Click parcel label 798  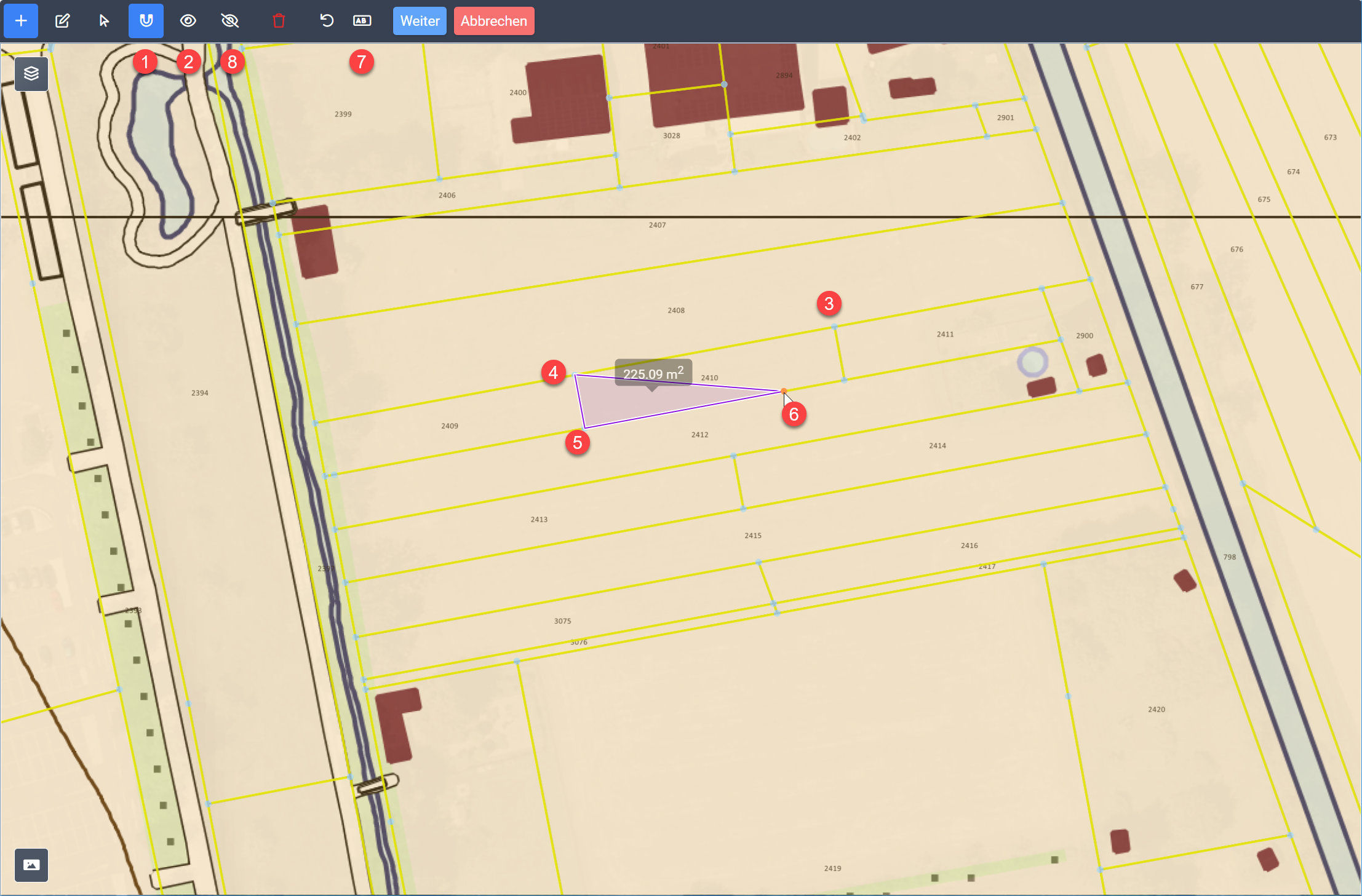1229,557
